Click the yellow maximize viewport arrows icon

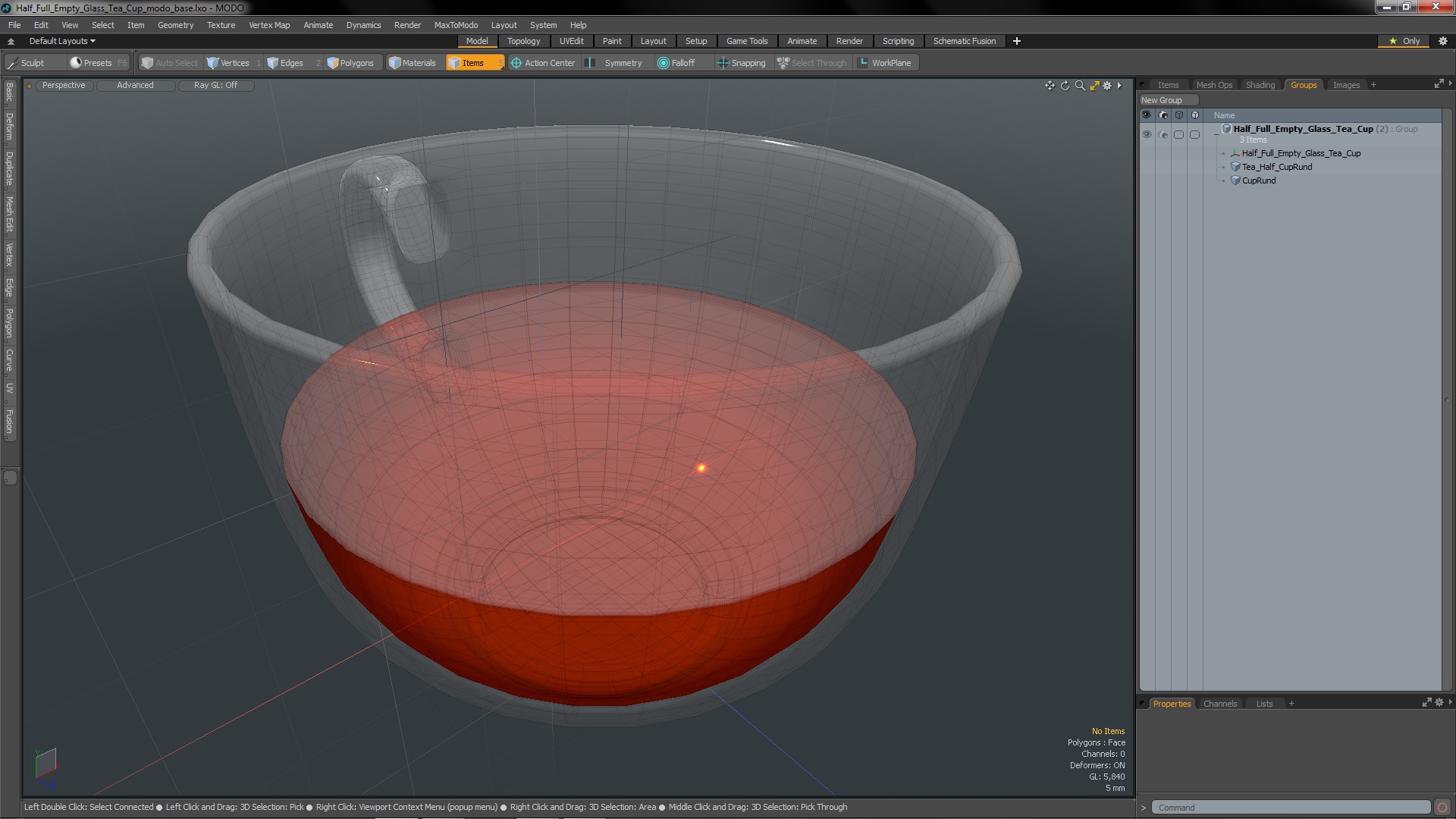click(x=1094, y=86)
